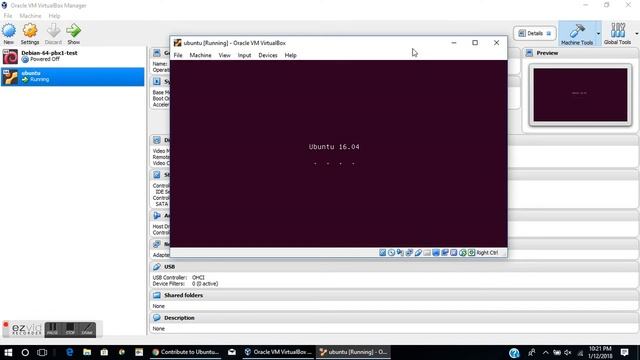Viewport: 640px width, 360px height.
Task: Open File Explorer from the taskbar
Action: coord(87,352)
